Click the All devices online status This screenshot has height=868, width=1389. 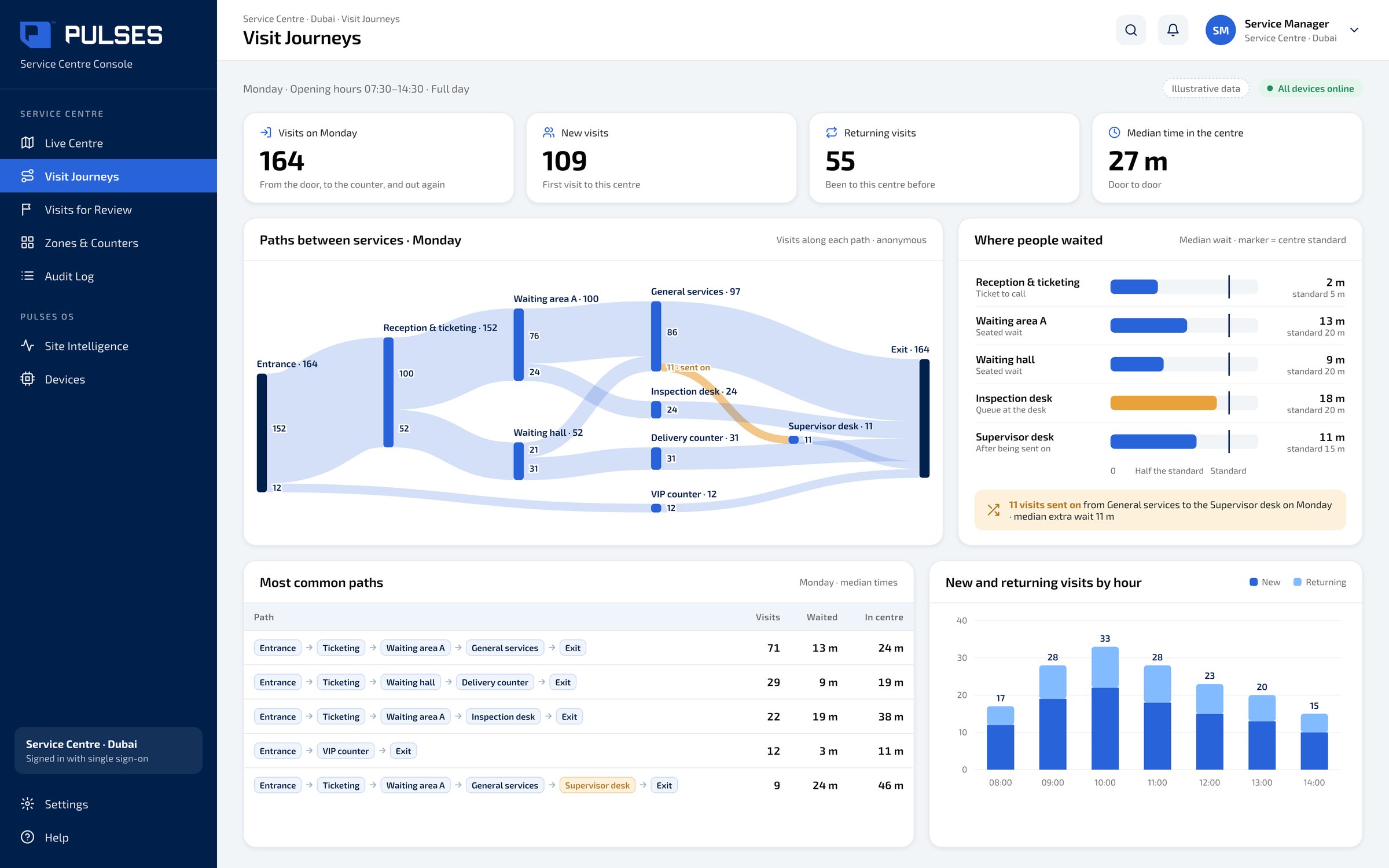(1310, 89)
